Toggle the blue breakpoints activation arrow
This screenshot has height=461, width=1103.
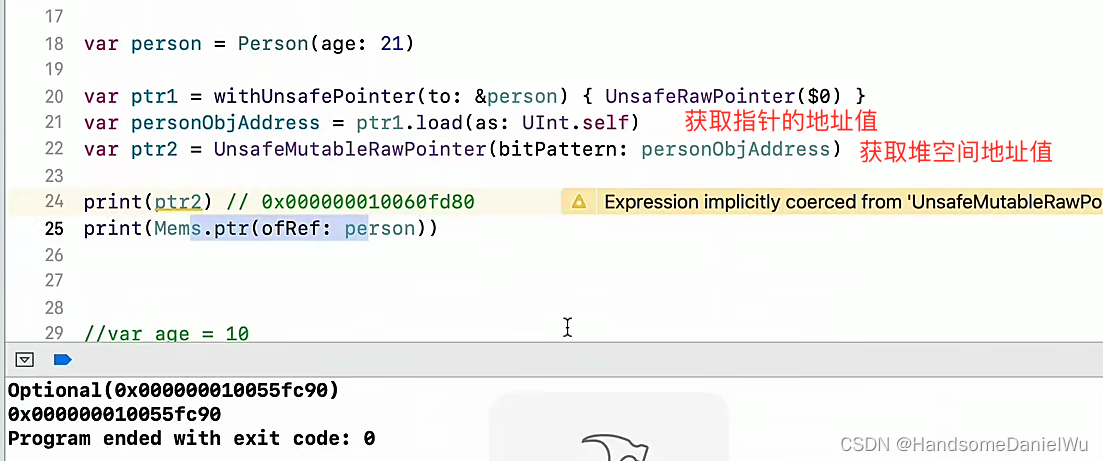click(x=62, y=359)
